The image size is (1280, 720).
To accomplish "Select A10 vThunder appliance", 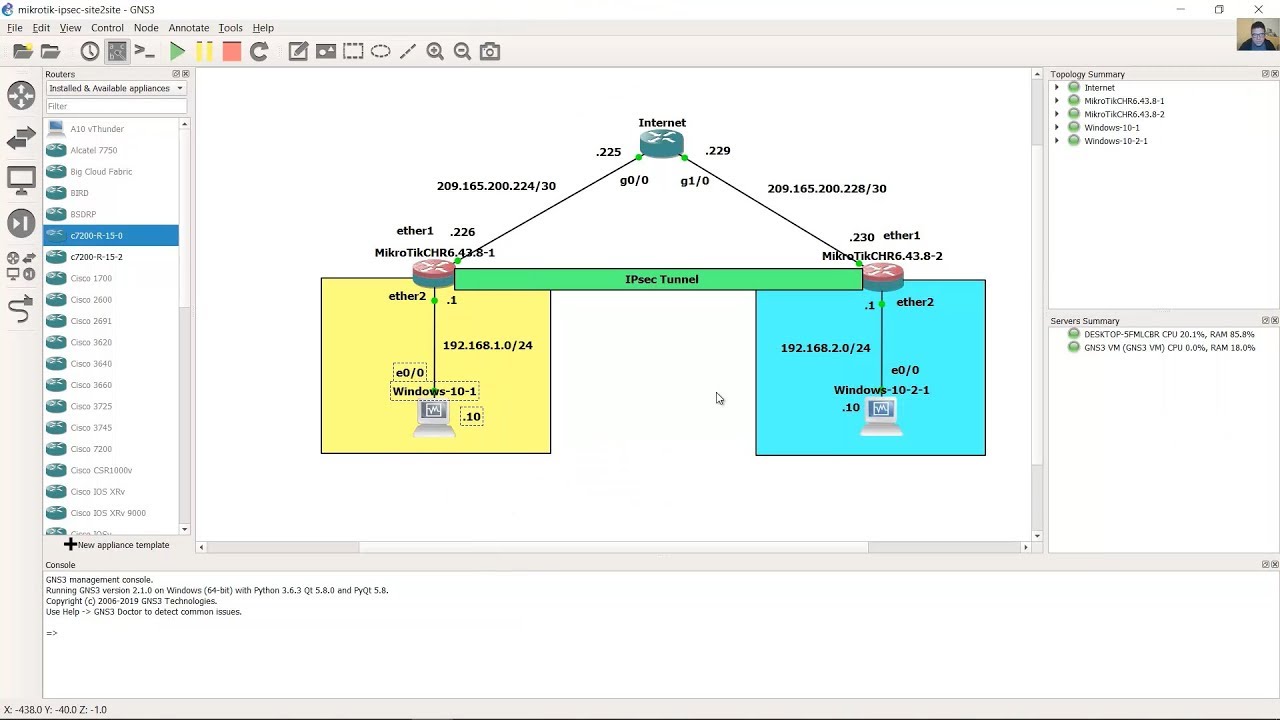I will (x=111, y=129).
